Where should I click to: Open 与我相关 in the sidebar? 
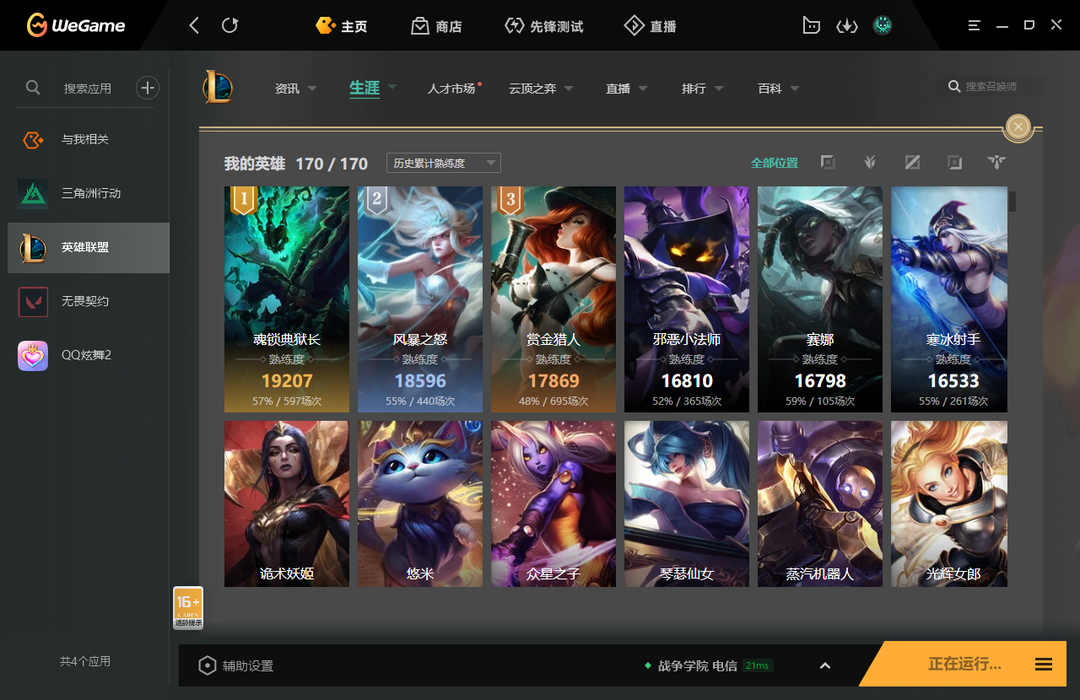(x=88, y=139)
